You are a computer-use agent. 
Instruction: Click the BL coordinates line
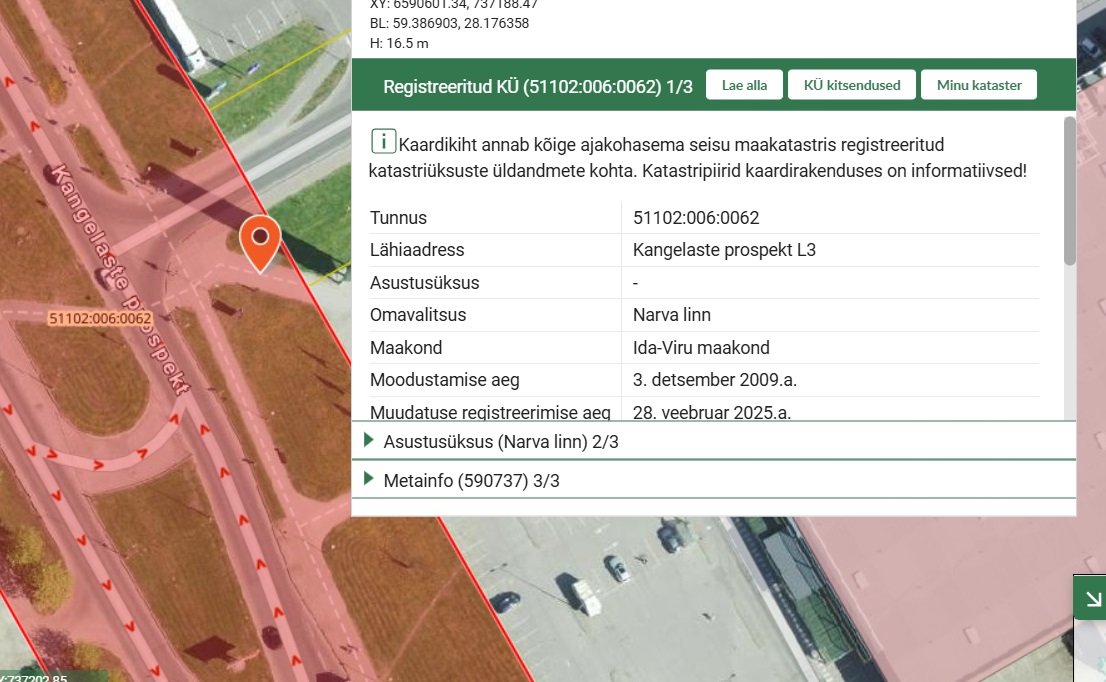tap(449, 23)
